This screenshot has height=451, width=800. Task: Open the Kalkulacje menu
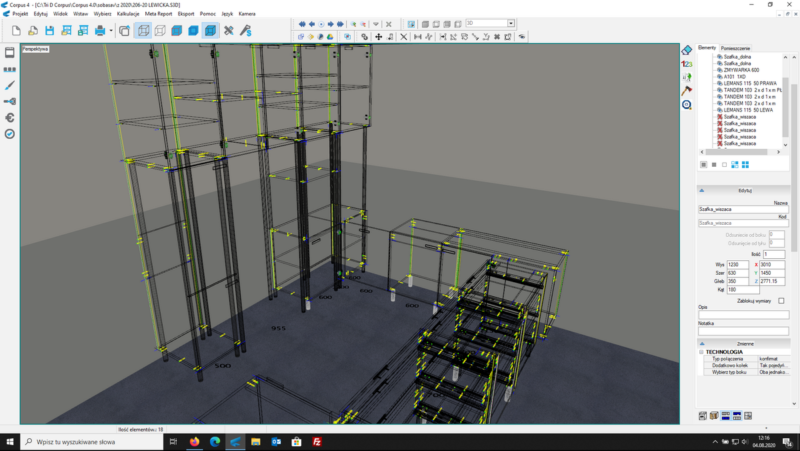128,14
